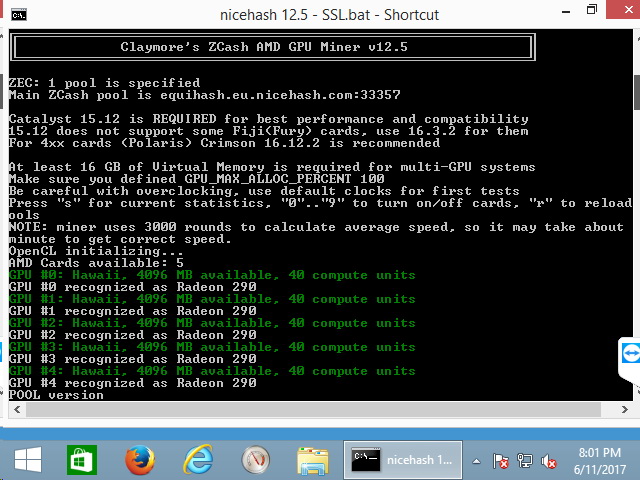Click the 'Be careful with overclocking' line

coord(264,191)
